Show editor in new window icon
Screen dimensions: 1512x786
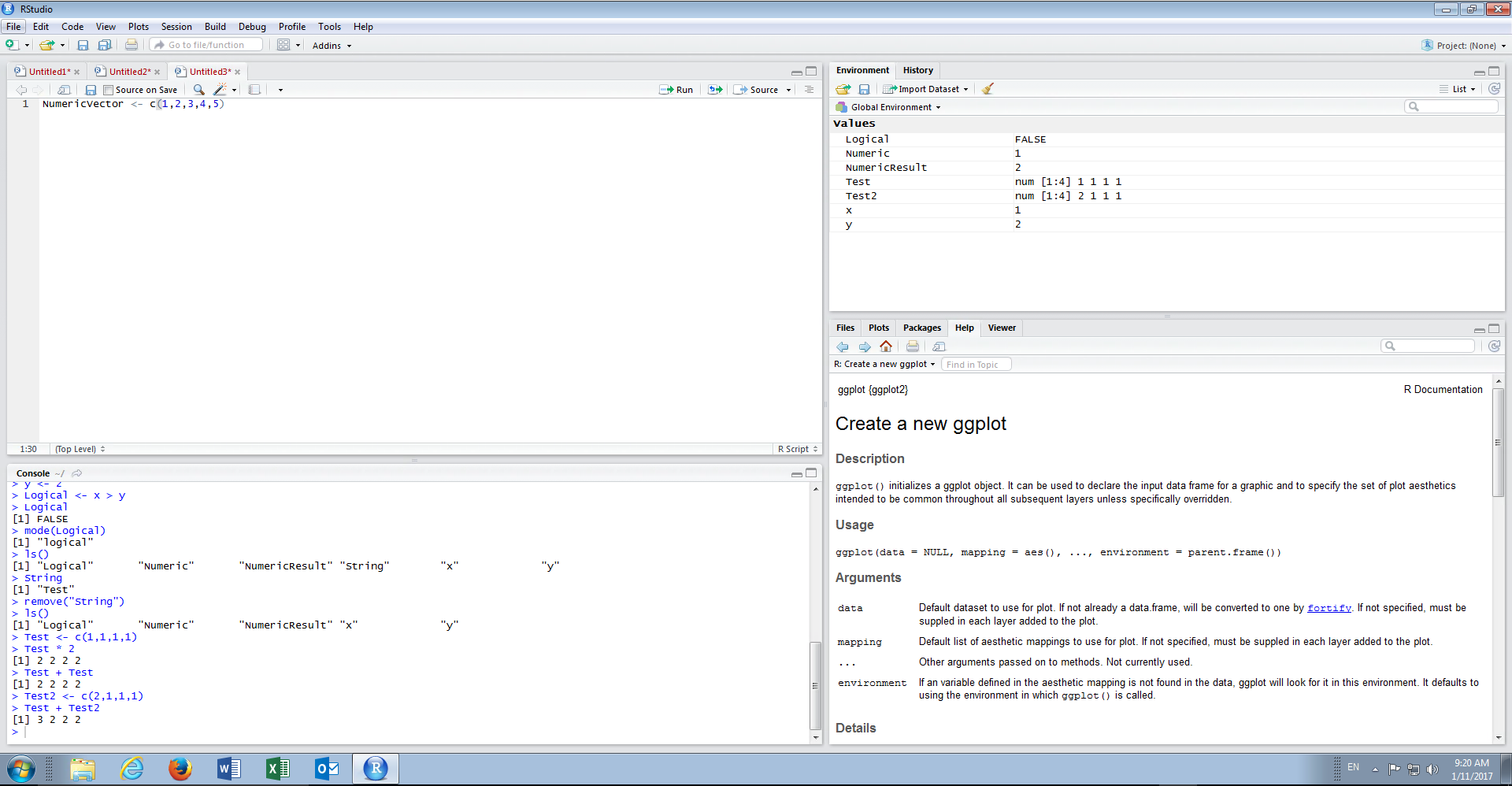[65, 90]
